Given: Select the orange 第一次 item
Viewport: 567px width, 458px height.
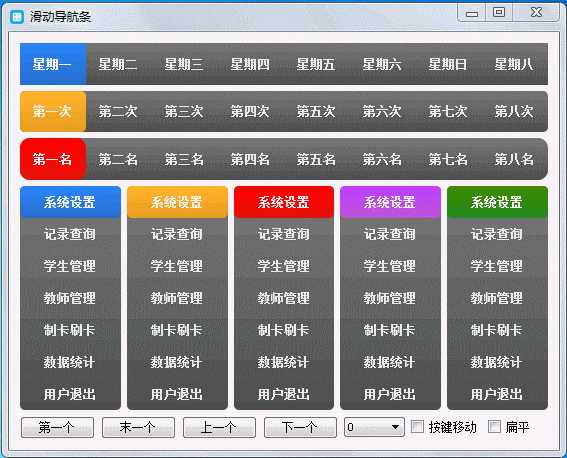Looking at the screenshot, I should pyautogui.click(x=53, y=111).
